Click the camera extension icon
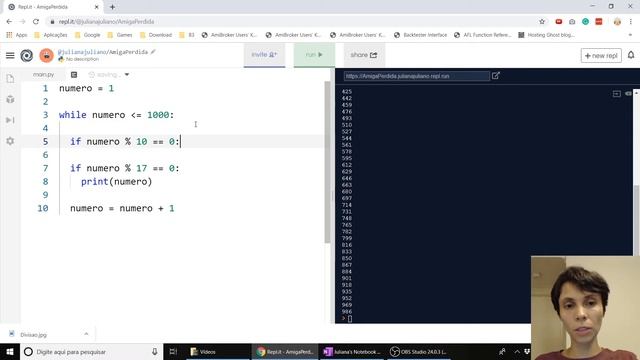 [x=572, y=22]
